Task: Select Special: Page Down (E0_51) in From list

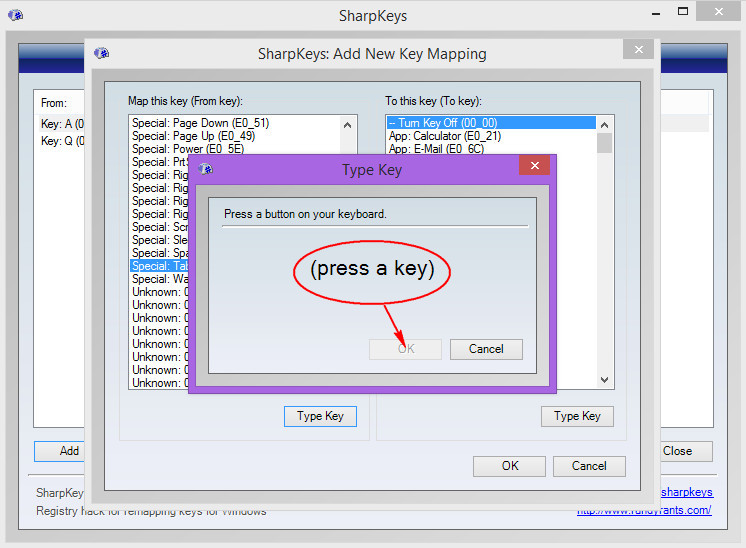Action: pos(200,123)
